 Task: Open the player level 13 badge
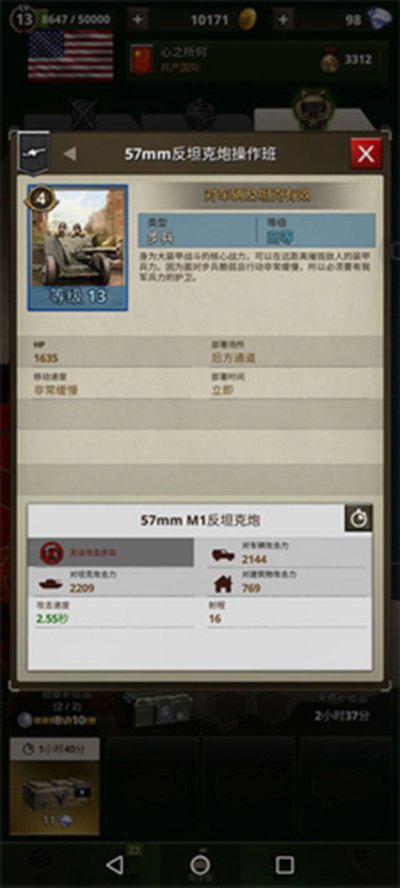23,19
